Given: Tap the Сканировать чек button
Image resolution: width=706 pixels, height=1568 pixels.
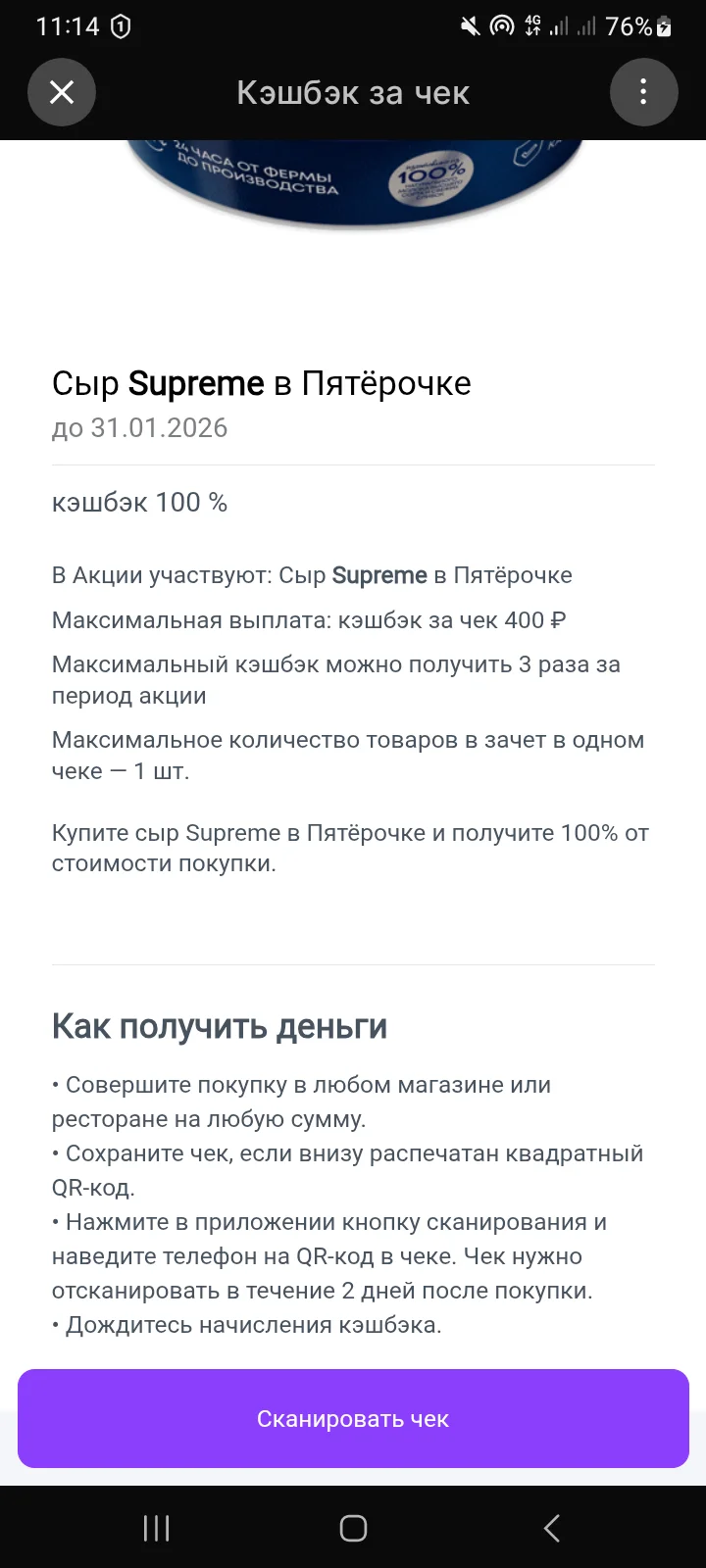Looking at the screenshot, I should pyautogui.click(x=353, y=1418).
